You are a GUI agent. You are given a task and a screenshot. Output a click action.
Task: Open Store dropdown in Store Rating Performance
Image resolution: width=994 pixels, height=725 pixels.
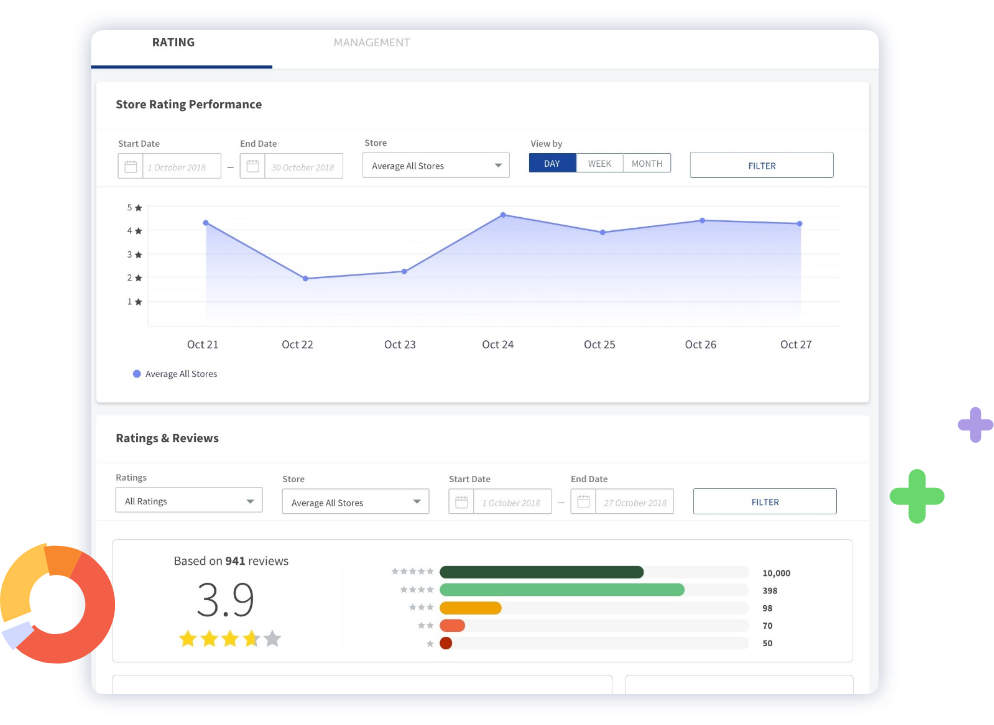tap(435, 166)
